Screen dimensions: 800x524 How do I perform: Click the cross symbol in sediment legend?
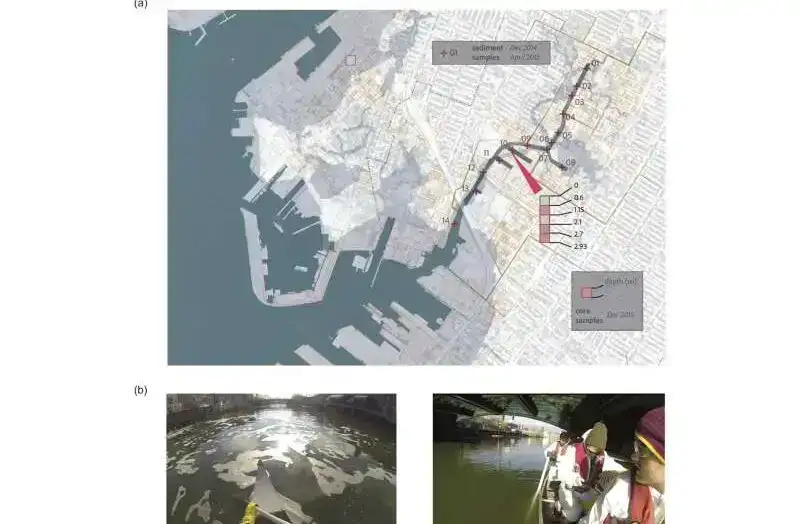(x=443, y=53)
